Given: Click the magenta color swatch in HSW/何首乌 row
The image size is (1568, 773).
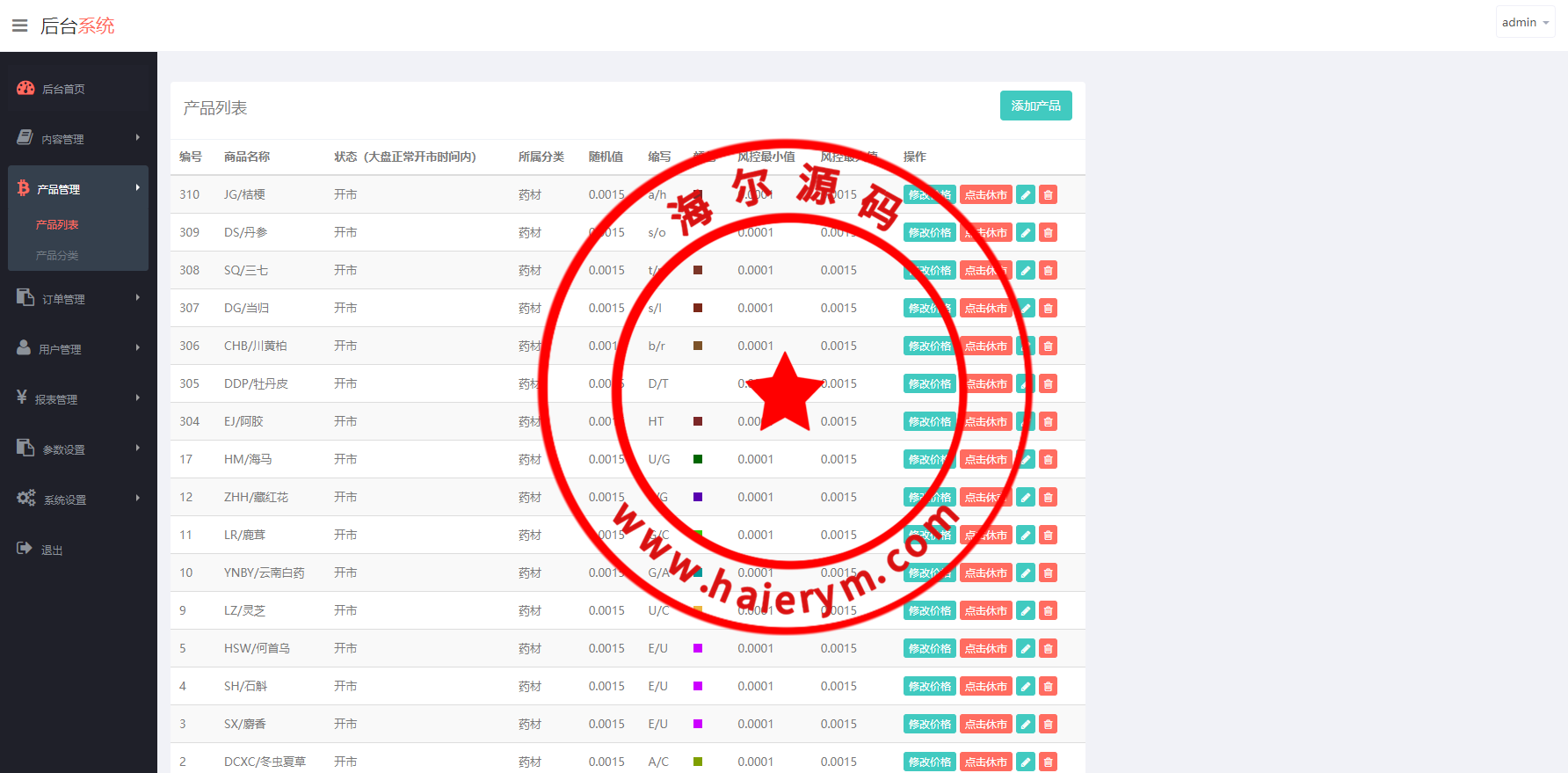Looking at the screenshot, I should [x=698, y=648].
